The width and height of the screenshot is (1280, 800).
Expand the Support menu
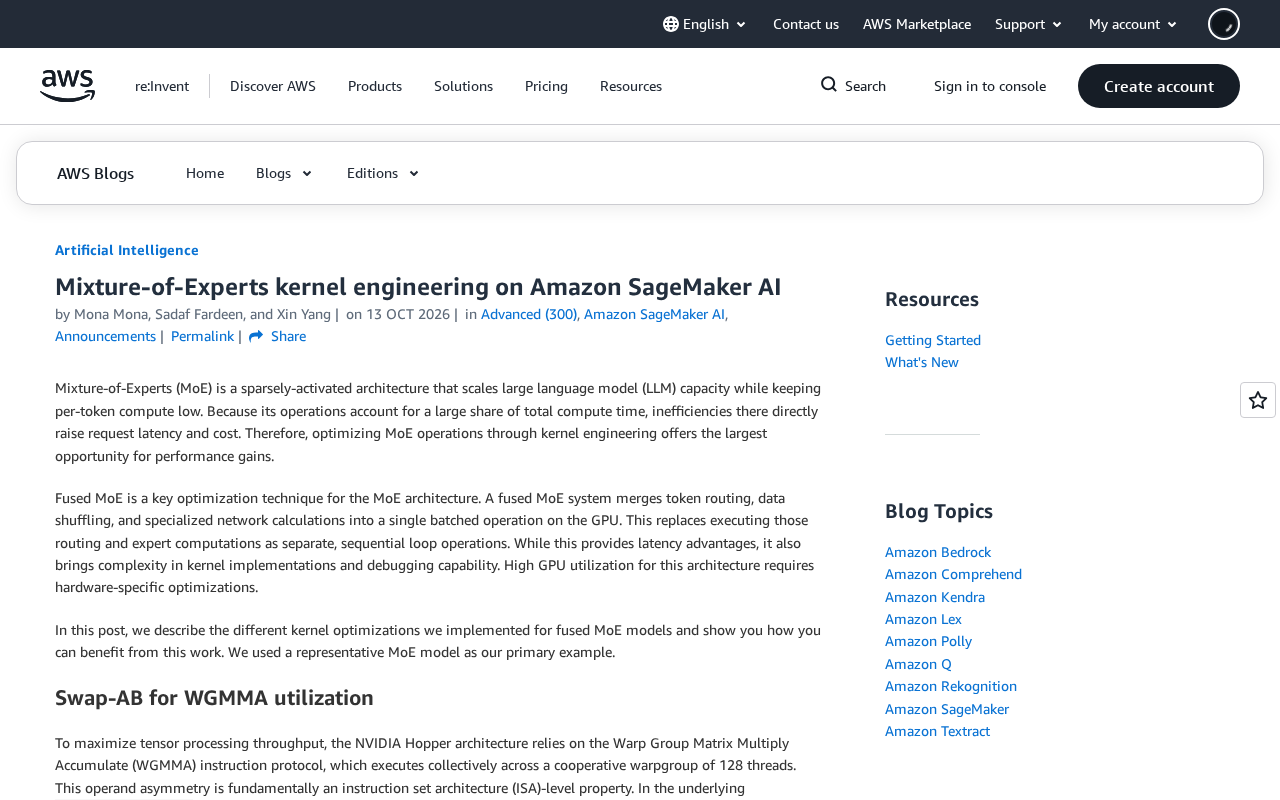tap(1029, 24)
